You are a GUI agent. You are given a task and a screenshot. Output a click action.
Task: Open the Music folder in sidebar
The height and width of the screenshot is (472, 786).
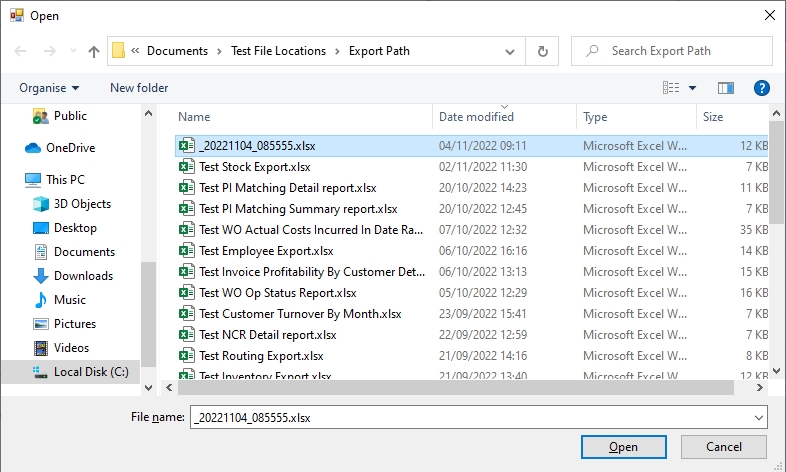pyautogui.click(x=70, y=300)
